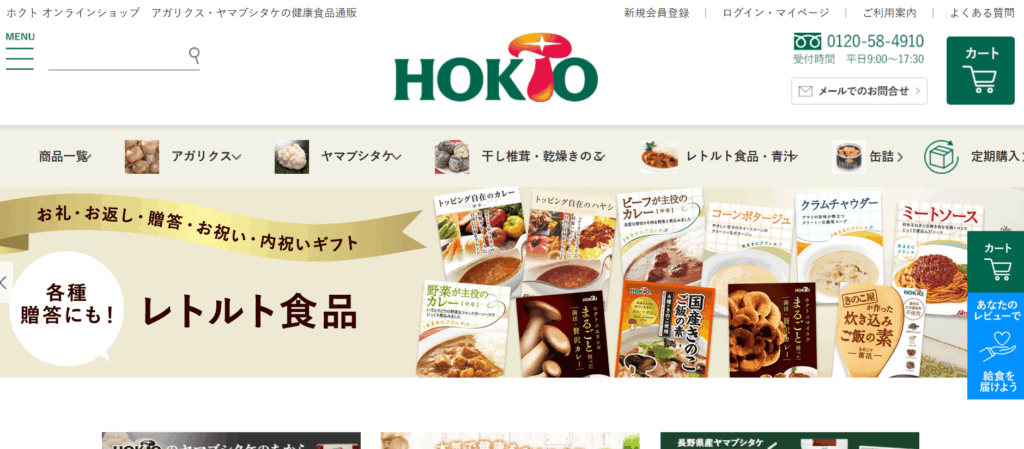The width and height of the screenshot is (1024, 449).
Task: Go to よくある質問 page
Action: tap(982, 12)
